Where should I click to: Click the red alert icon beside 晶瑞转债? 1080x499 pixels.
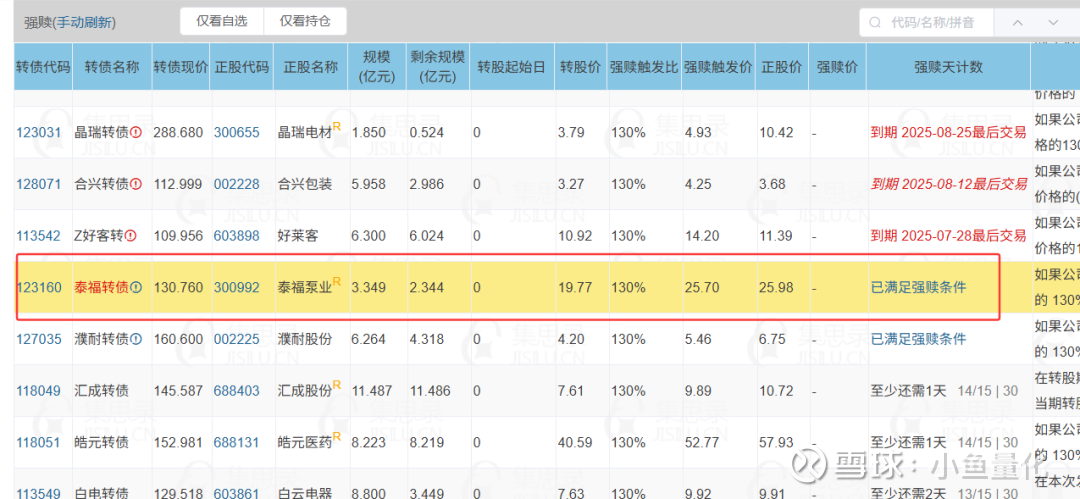click(136, 132)
